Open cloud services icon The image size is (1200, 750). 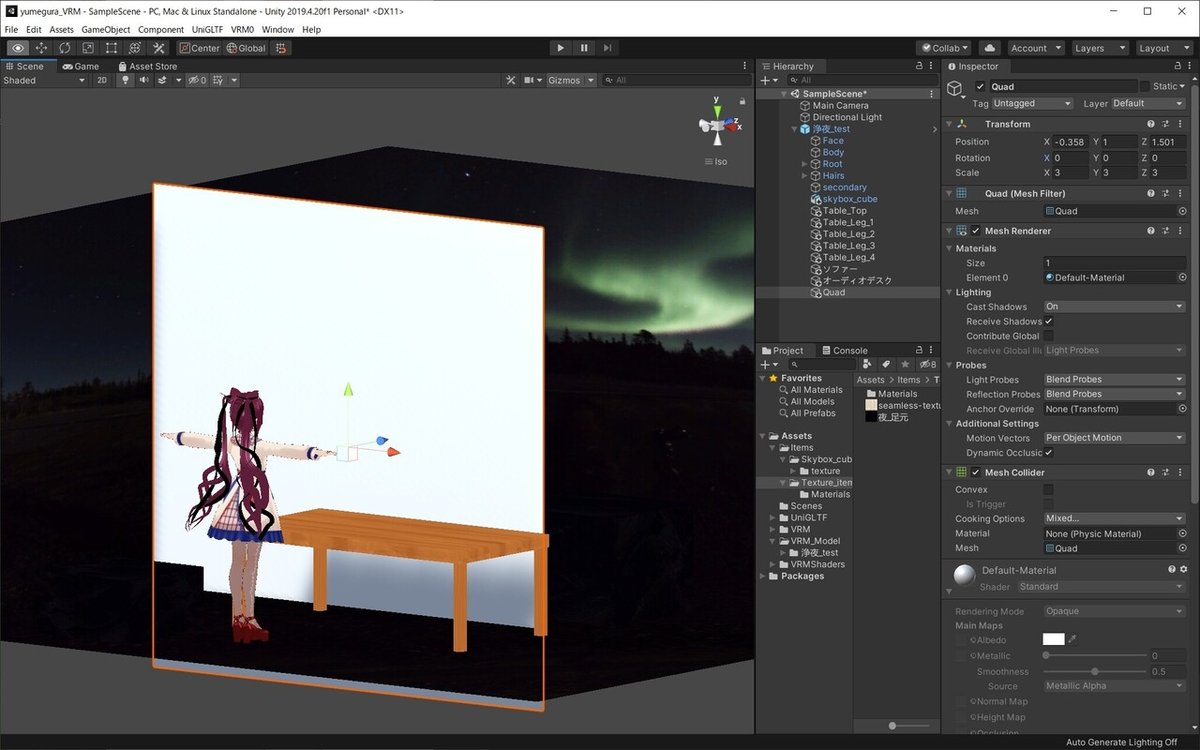pos(989,48)
